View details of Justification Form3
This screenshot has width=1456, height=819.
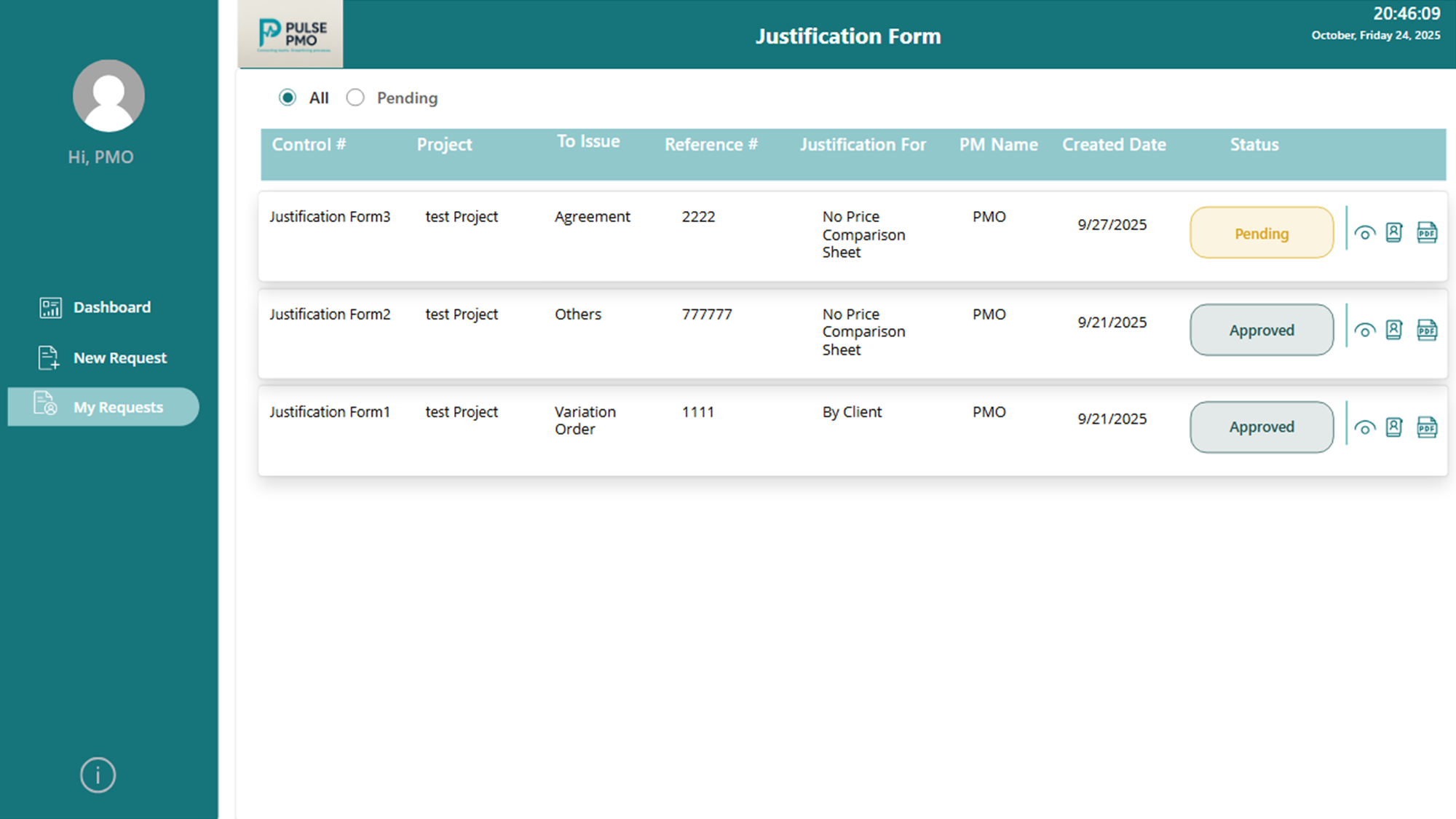(x=1365, y=233)
